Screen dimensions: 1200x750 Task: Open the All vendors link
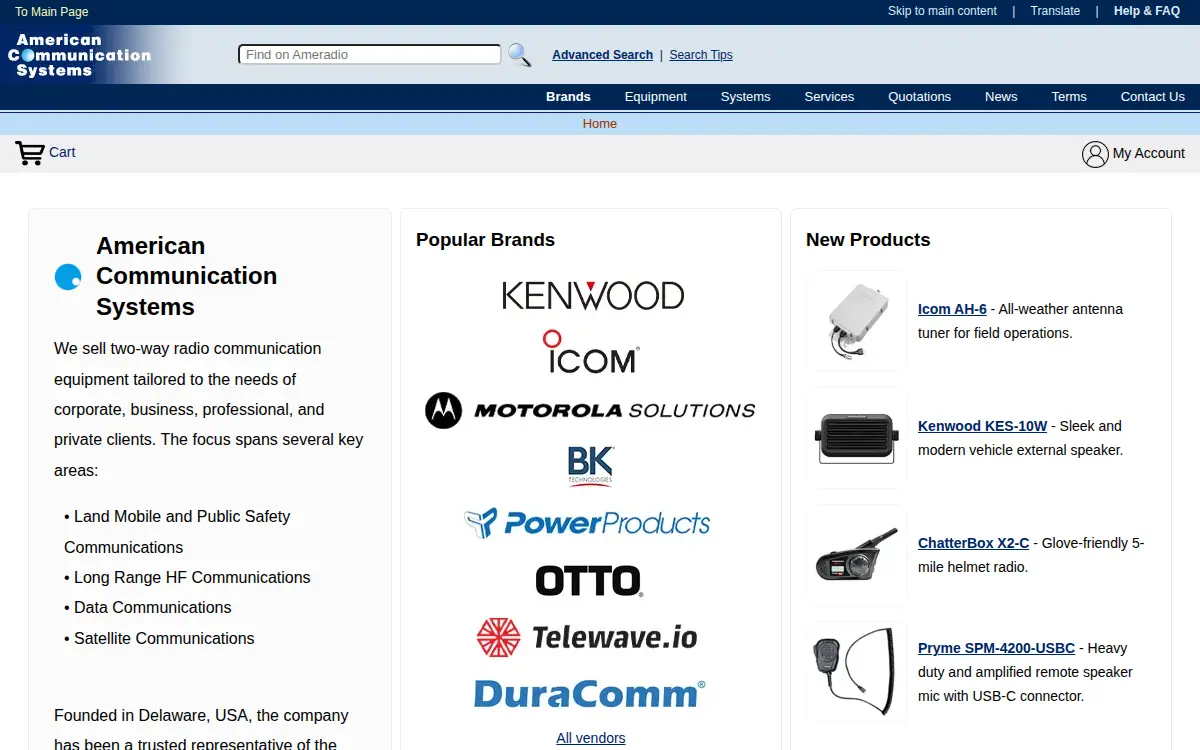[x=591, y=738]
